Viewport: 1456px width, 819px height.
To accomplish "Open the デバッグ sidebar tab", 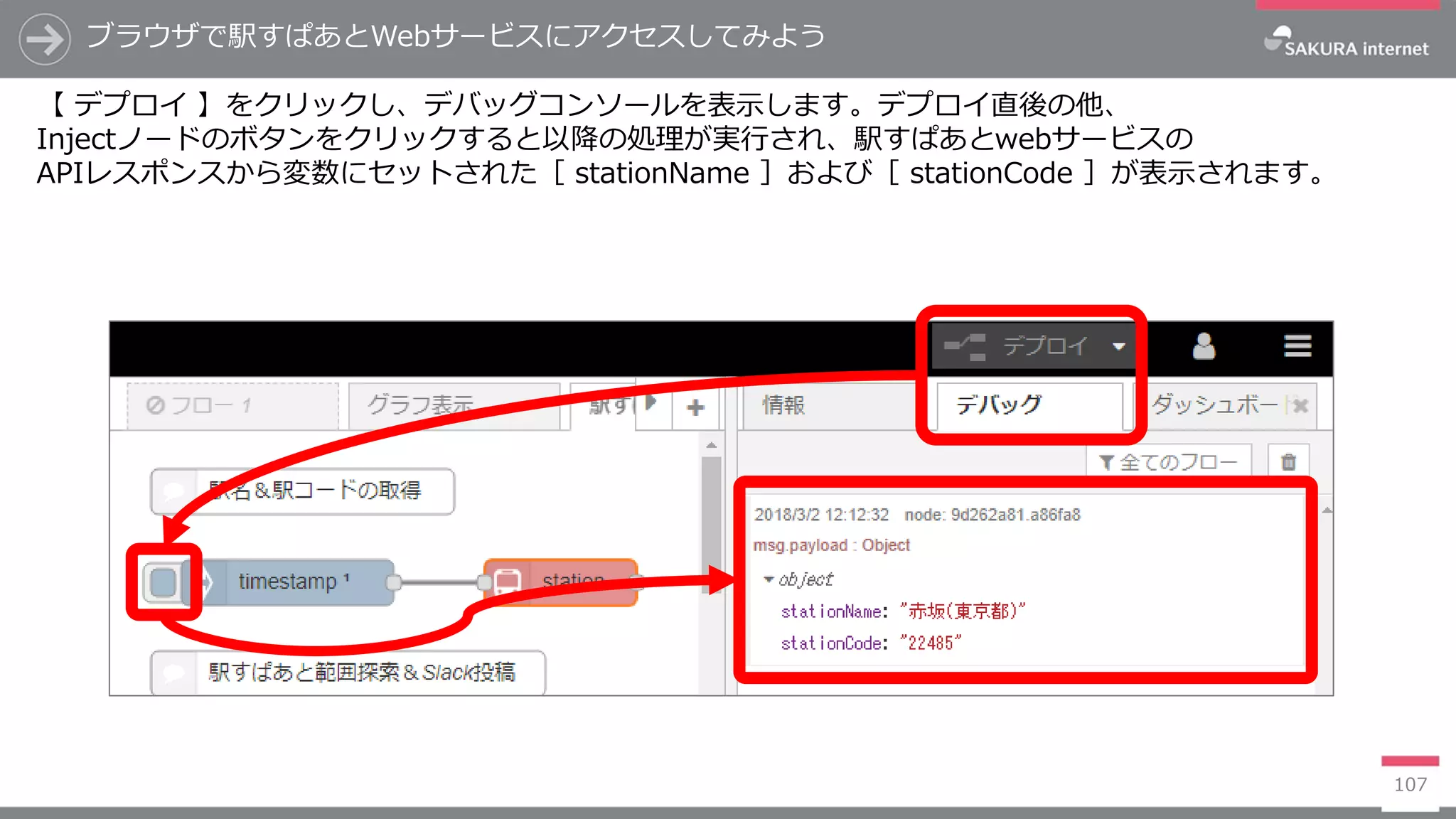I will (1029, 405).
